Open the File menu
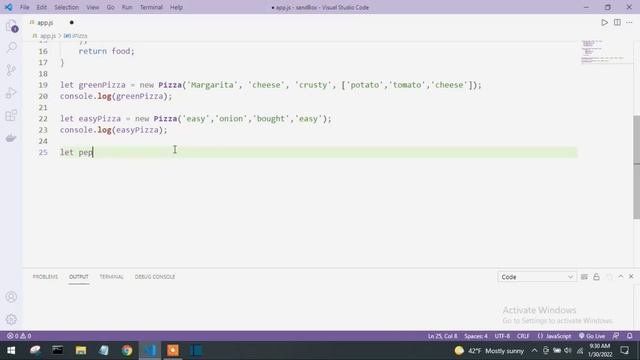640x360 pixels. pos(24,7)
